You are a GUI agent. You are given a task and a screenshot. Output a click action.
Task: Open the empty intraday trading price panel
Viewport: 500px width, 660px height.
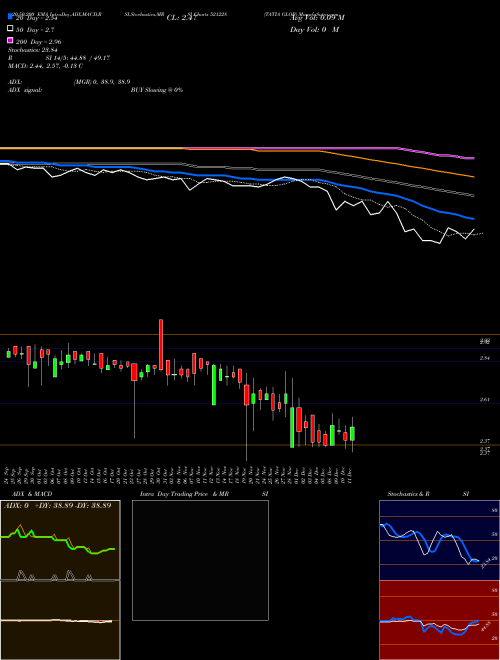pos(200,560)
